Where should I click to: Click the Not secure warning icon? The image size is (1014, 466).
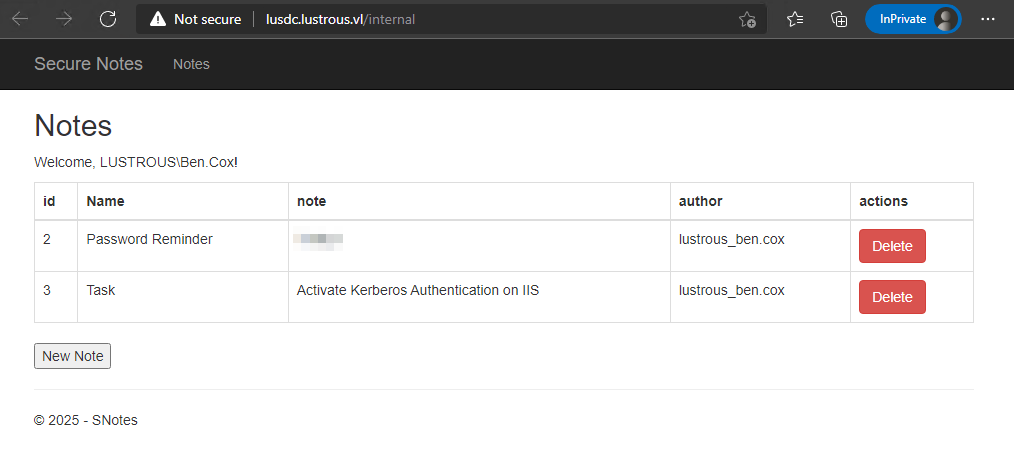click(157, 19)
